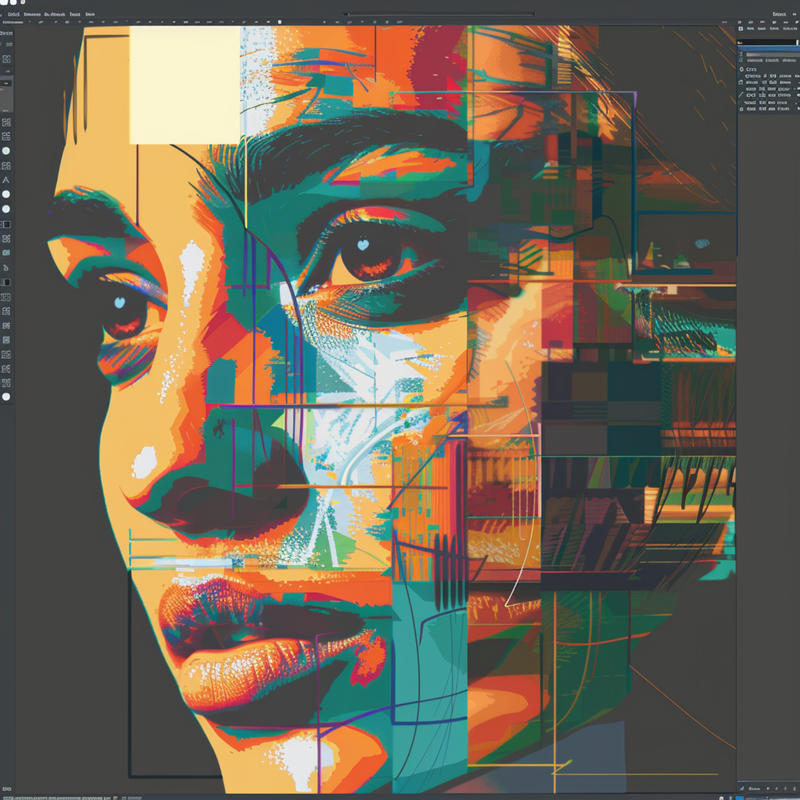The image size is (800, 800).
Task: Open the zoom level dropdown in the bottom-left status bar
Action: tap(6, 796)
